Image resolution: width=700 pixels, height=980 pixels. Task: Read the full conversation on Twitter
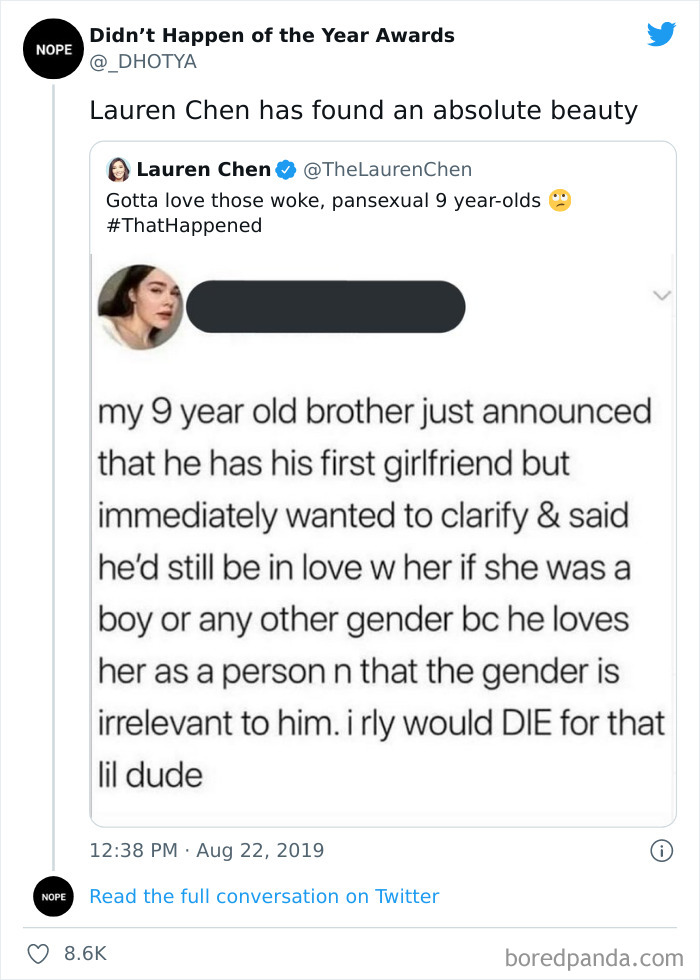tap(264, 897)
